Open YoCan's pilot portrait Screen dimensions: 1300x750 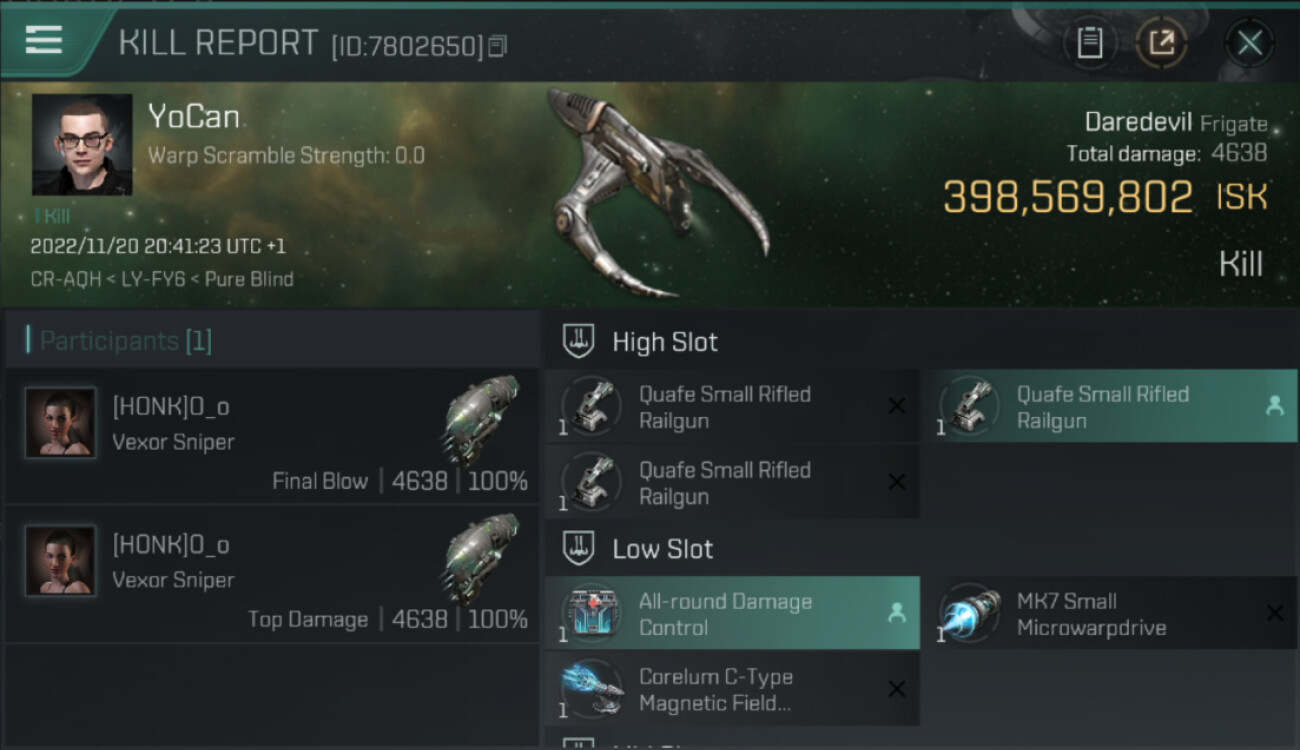(x=82, y=145)
